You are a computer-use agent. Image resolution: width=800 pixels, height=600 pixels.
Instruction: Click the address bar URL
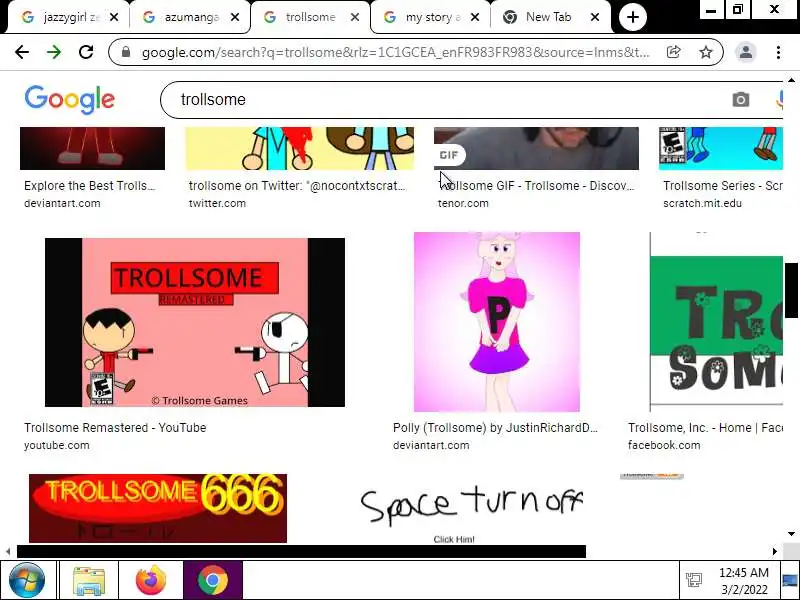[x=395, y=52]
